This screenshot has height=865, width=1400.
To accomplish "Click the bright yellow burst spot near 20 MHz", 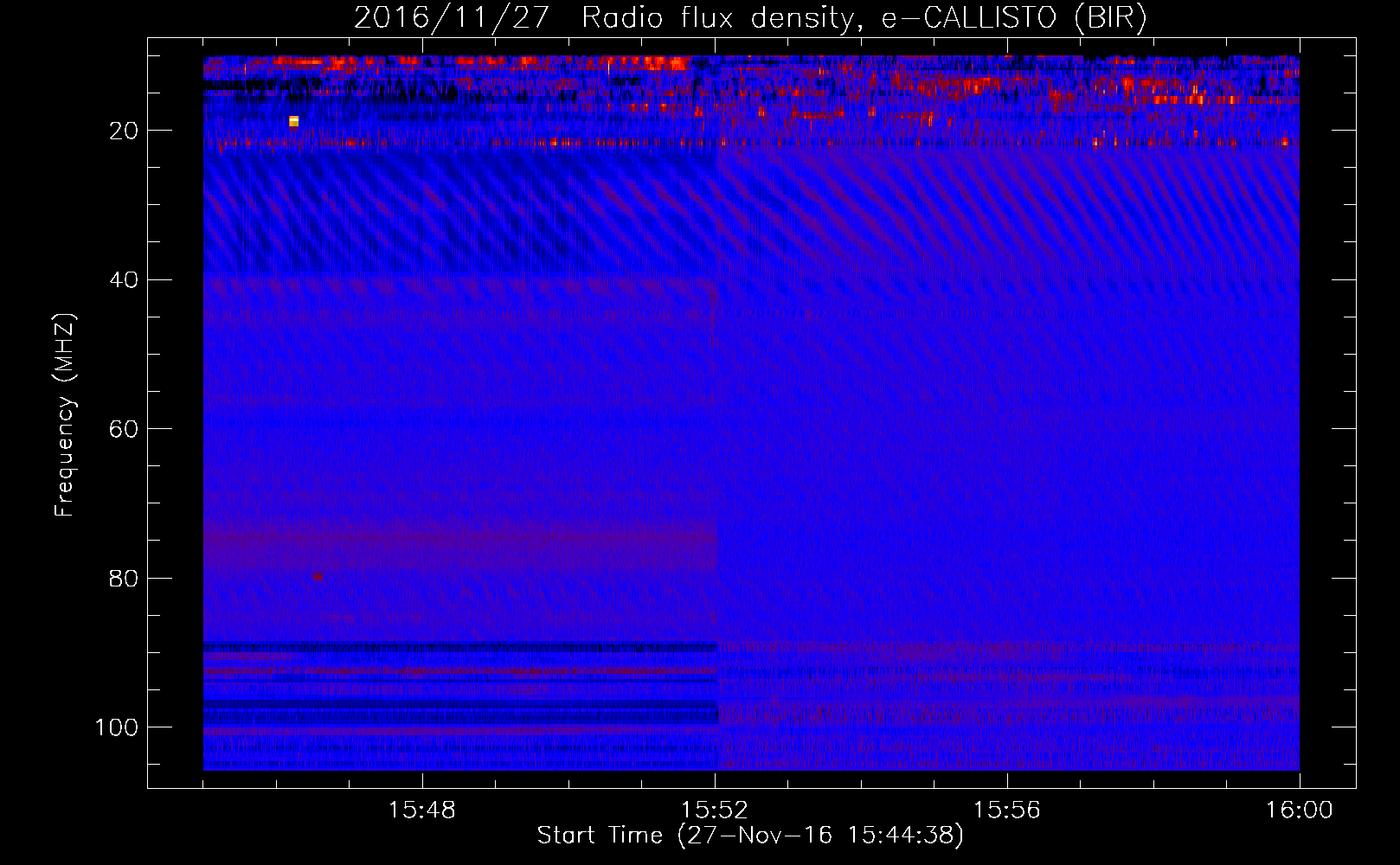I will pos(293,121).
